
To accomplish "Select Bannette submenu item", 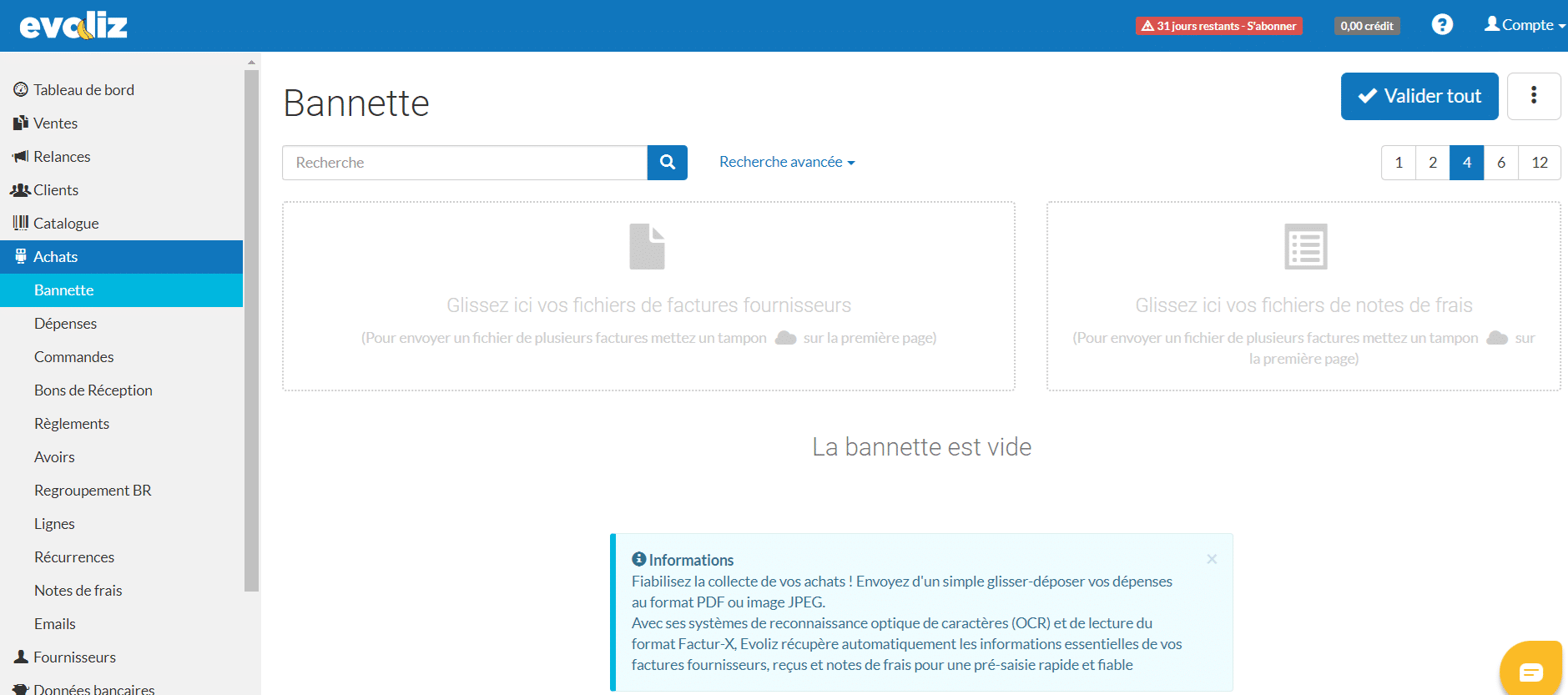I will tap(122, 290).
